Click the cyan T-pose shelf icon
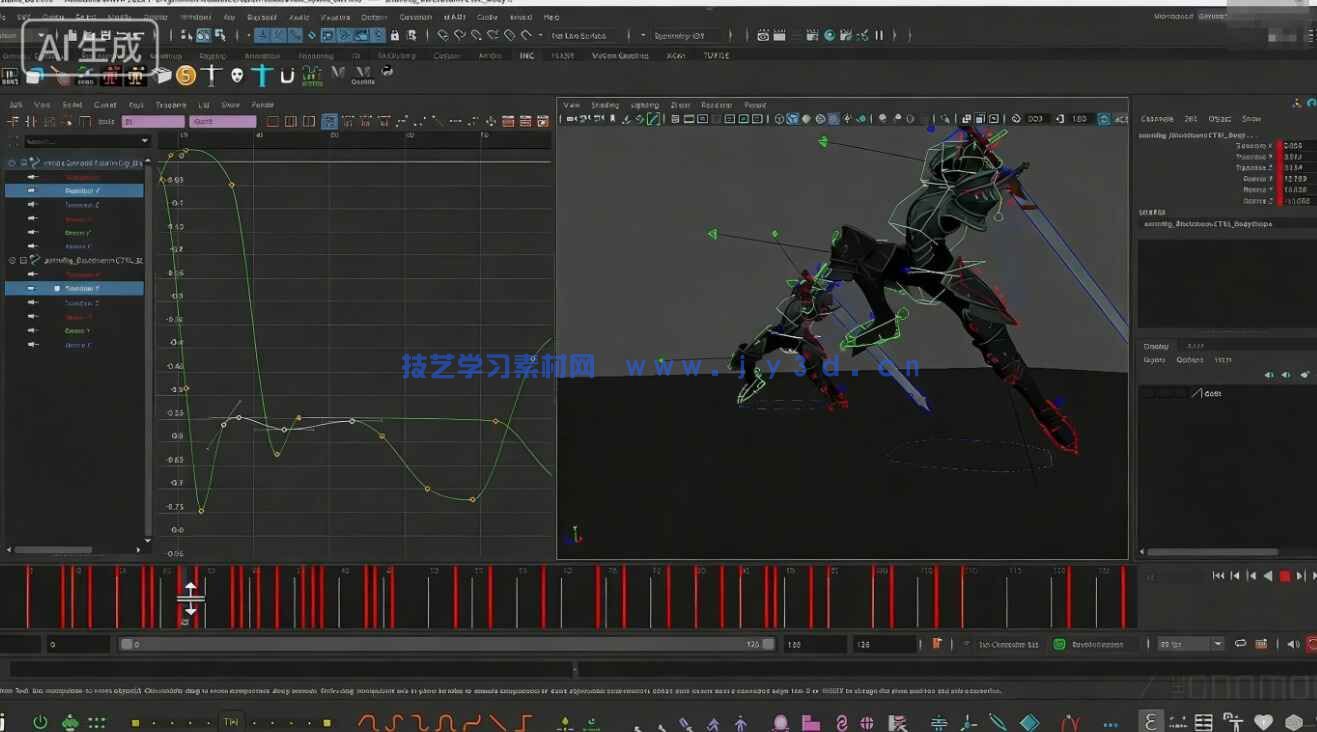The height and width of the screenshot is (732, 1317). click(x=262, y=76)
